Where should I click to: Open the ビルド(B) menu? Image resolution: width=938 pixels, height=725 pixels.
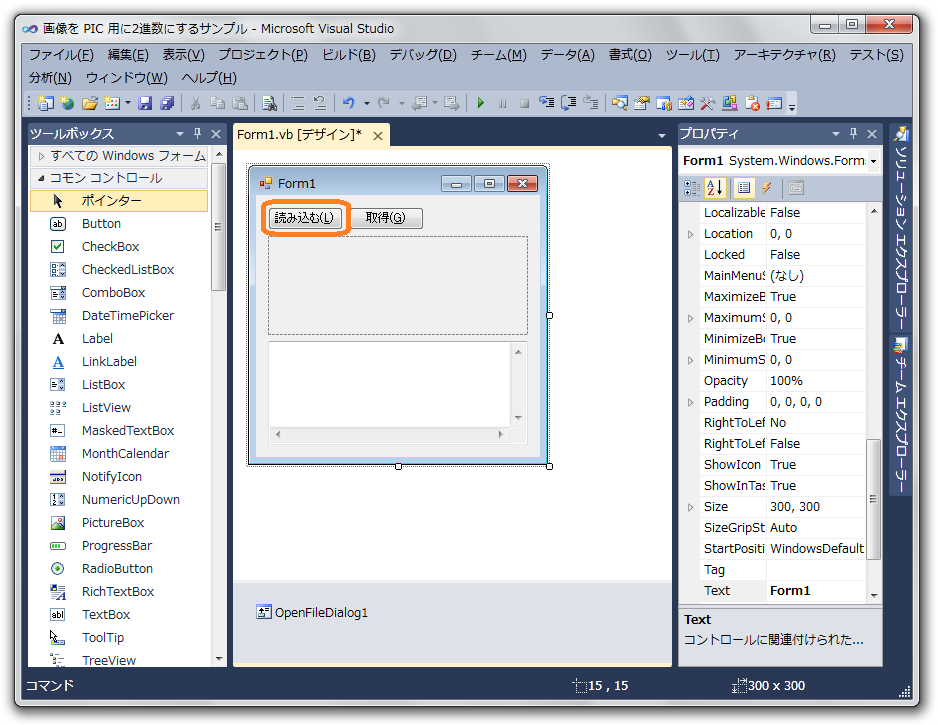(349, 55)
